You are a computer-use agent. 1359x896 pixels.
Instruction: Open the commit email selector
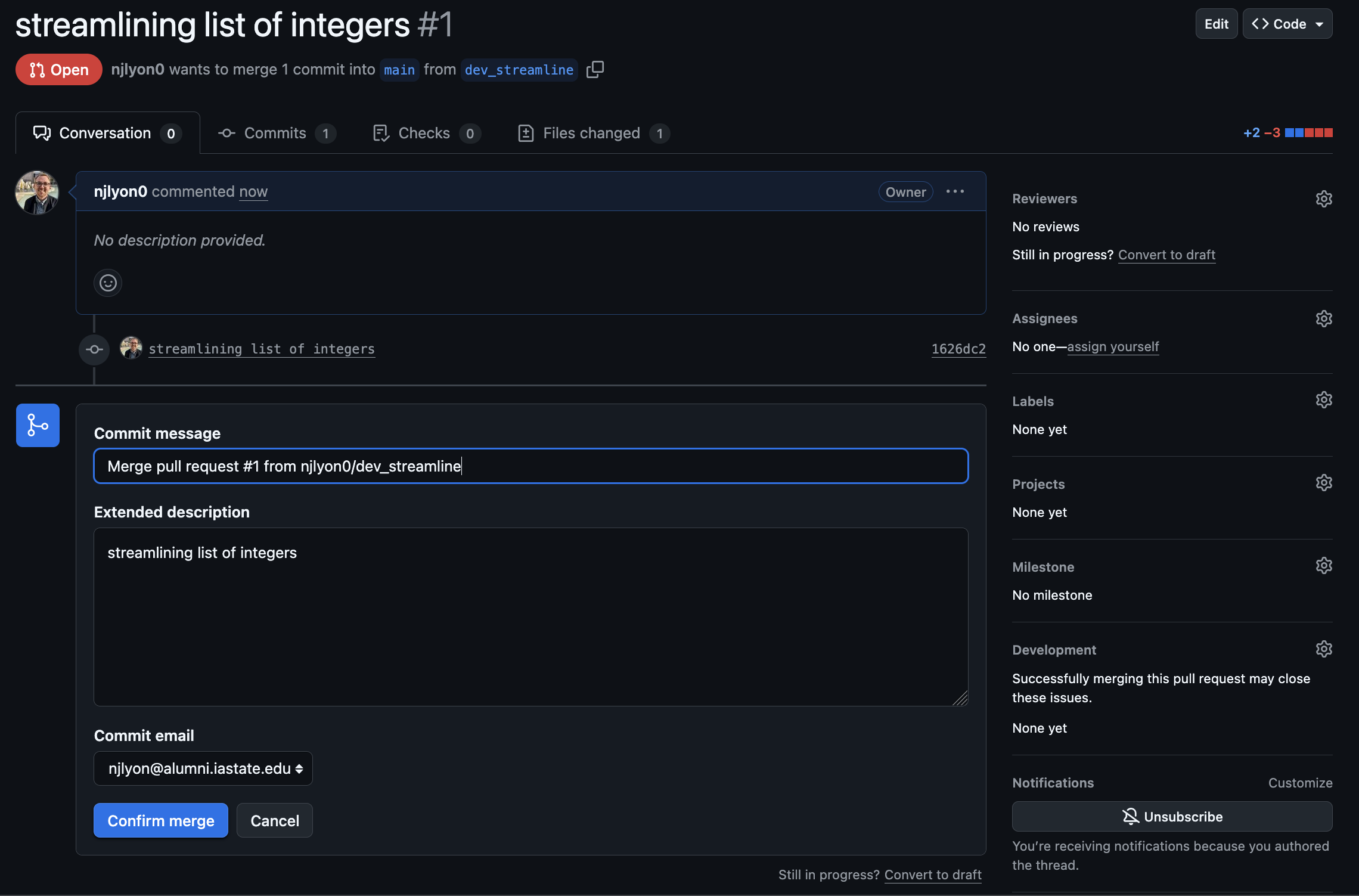coord(203,768)
